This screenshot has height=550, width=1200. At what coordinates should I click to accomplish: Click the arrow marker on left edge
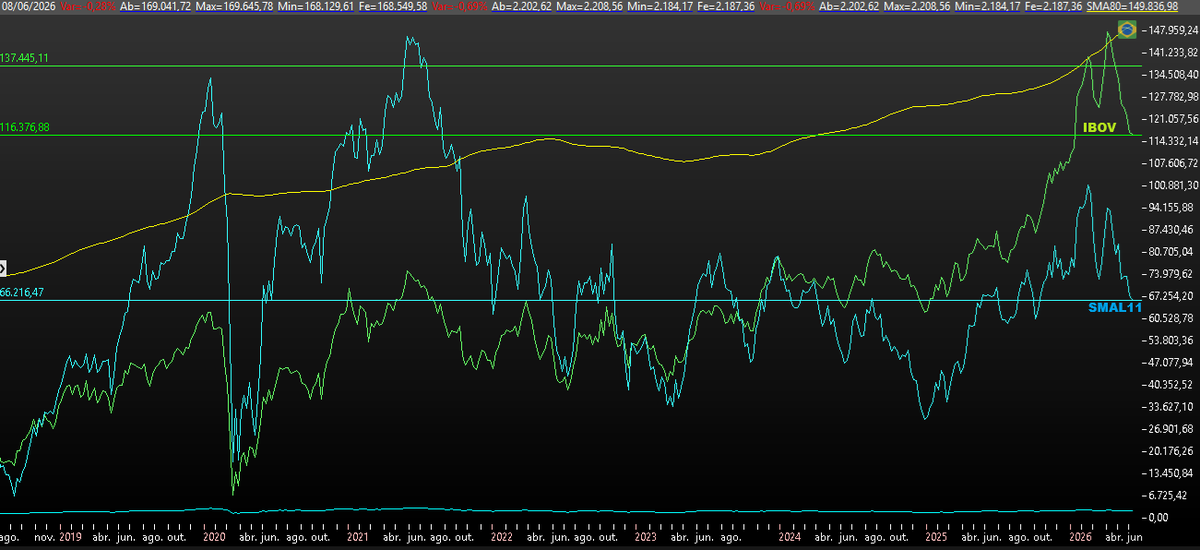pyautogui.click(x=2, y=268)
